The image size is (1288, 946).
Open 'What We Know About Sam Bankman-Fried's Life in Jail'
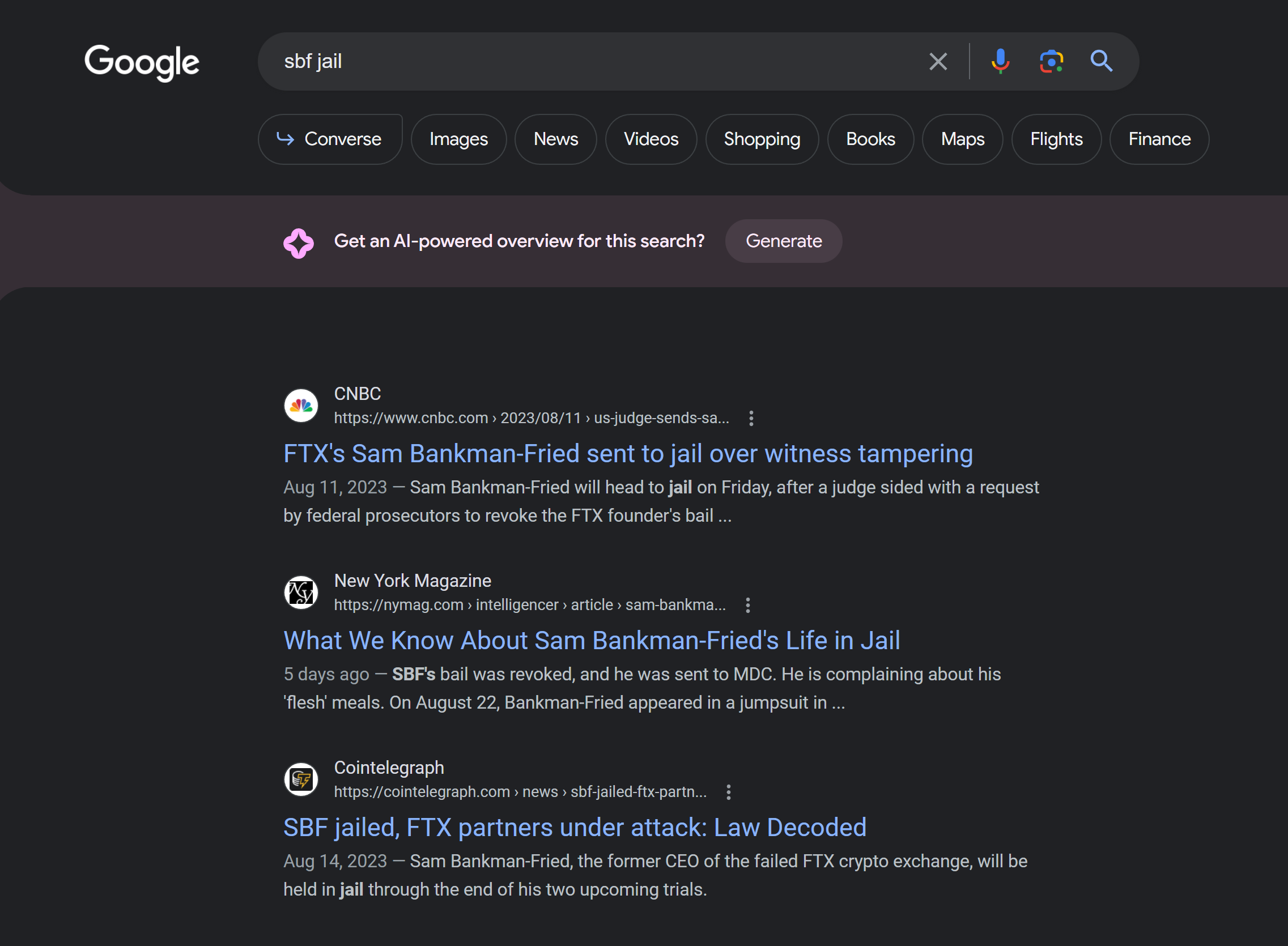point(591,640)
